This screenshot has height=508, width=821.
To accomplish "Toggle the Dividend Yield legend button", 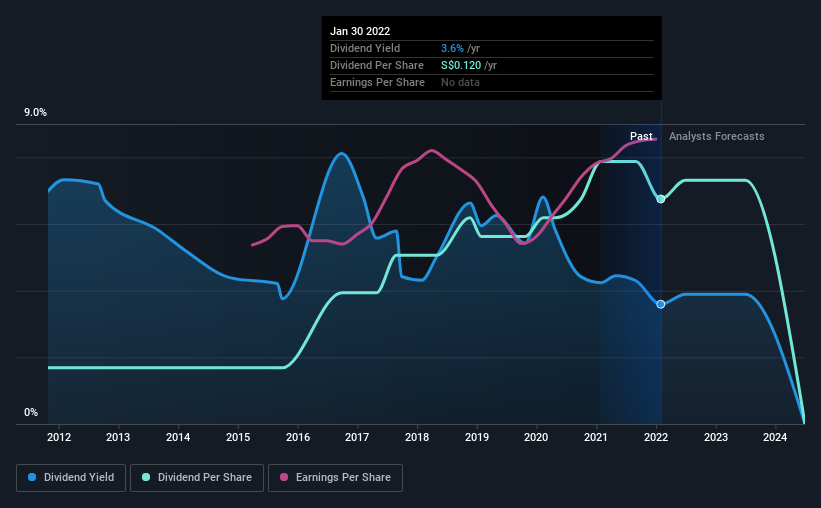I will click(71, 478).
